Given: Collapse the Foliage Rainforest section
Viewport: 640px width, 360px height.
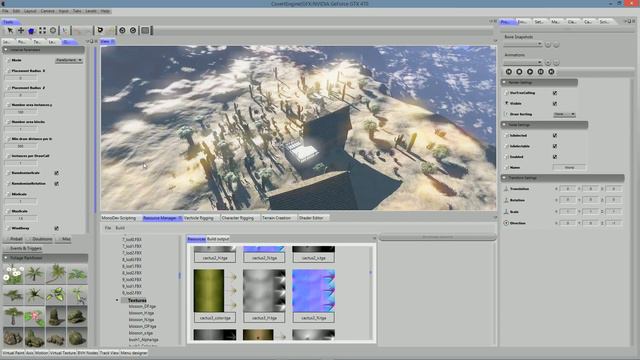Looking at the screenshot, I should coord(6,258).
